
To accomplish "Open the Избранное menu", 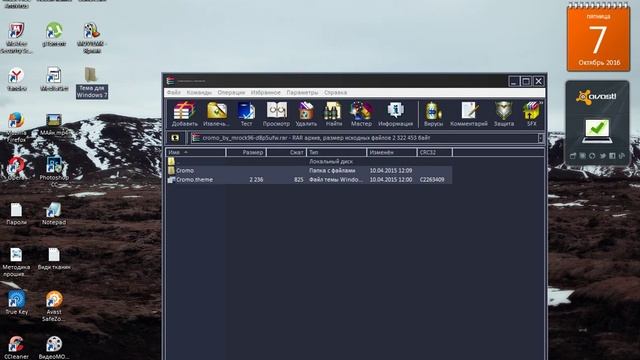I will point(266,93).
